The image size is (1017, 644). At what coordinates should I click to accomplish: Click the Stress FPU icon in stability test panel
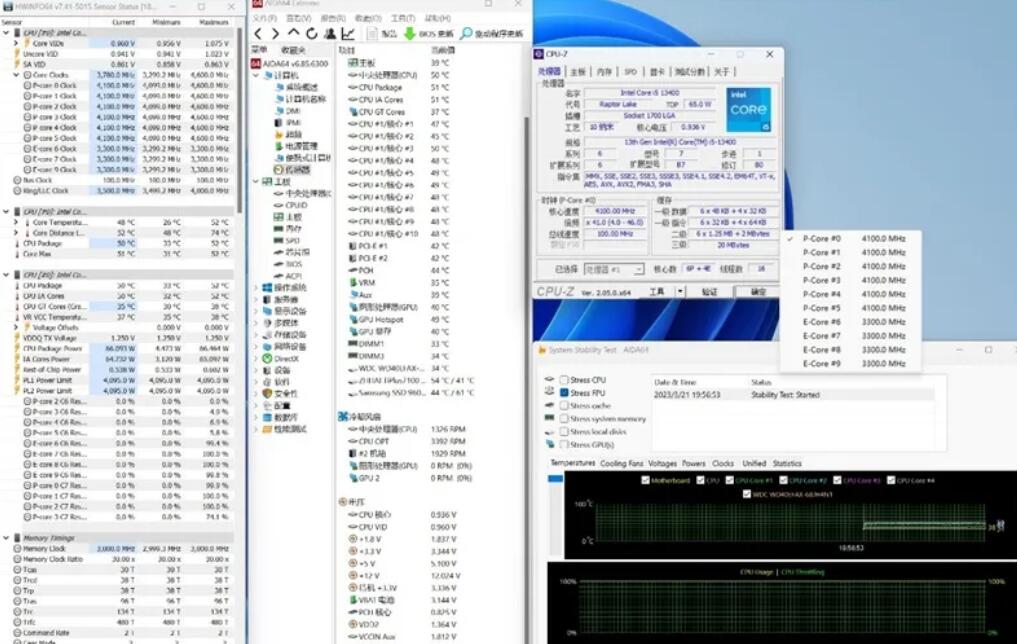548,392
